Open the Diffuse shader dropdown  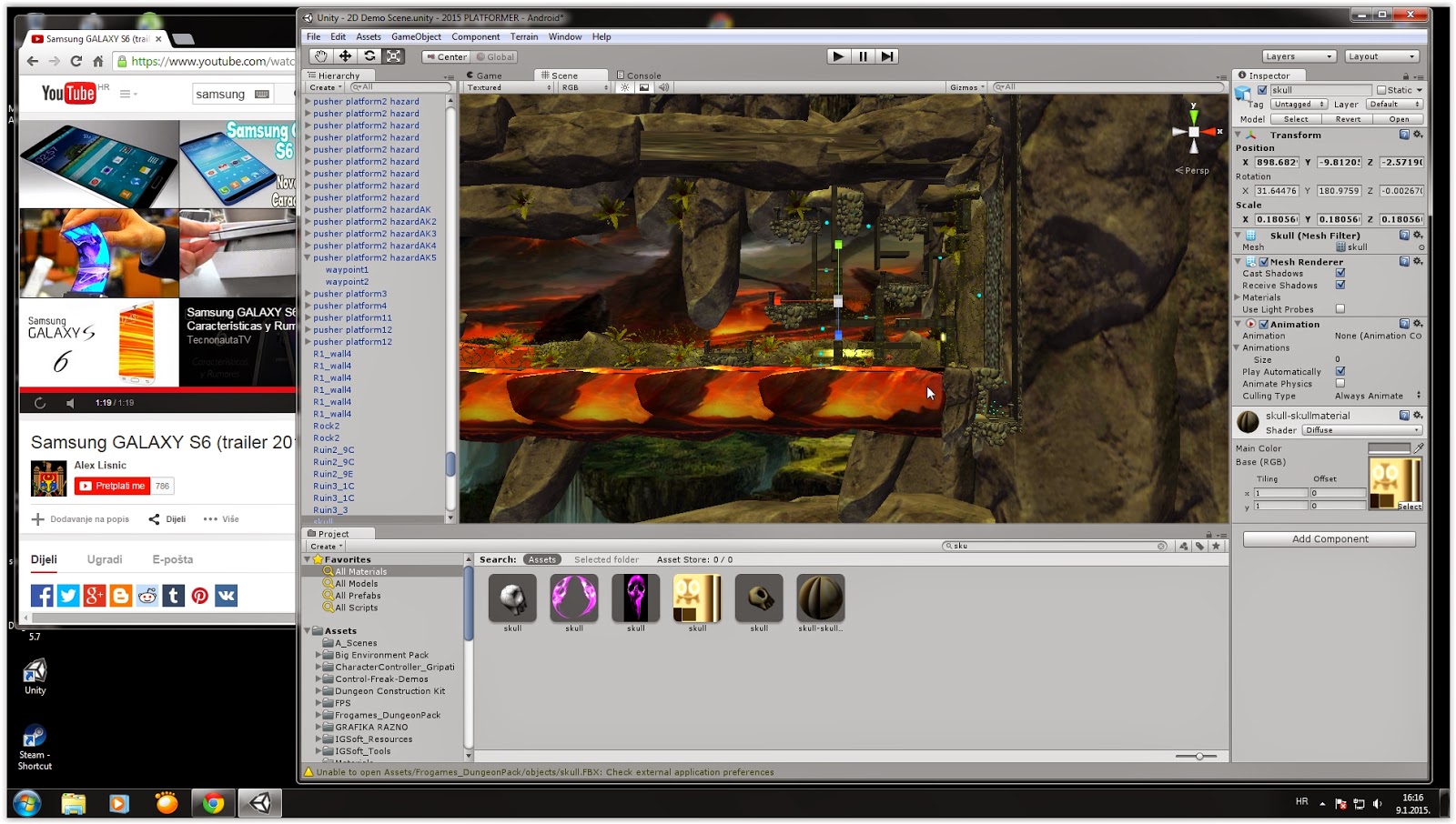click(x=1361, y=430)
